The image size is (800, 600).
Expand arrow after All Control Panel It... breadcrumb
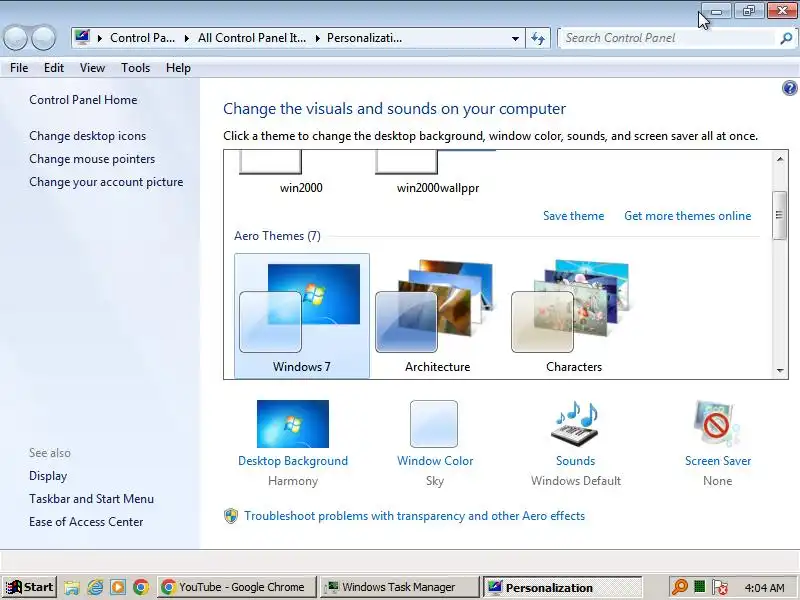tap(317, 38)
